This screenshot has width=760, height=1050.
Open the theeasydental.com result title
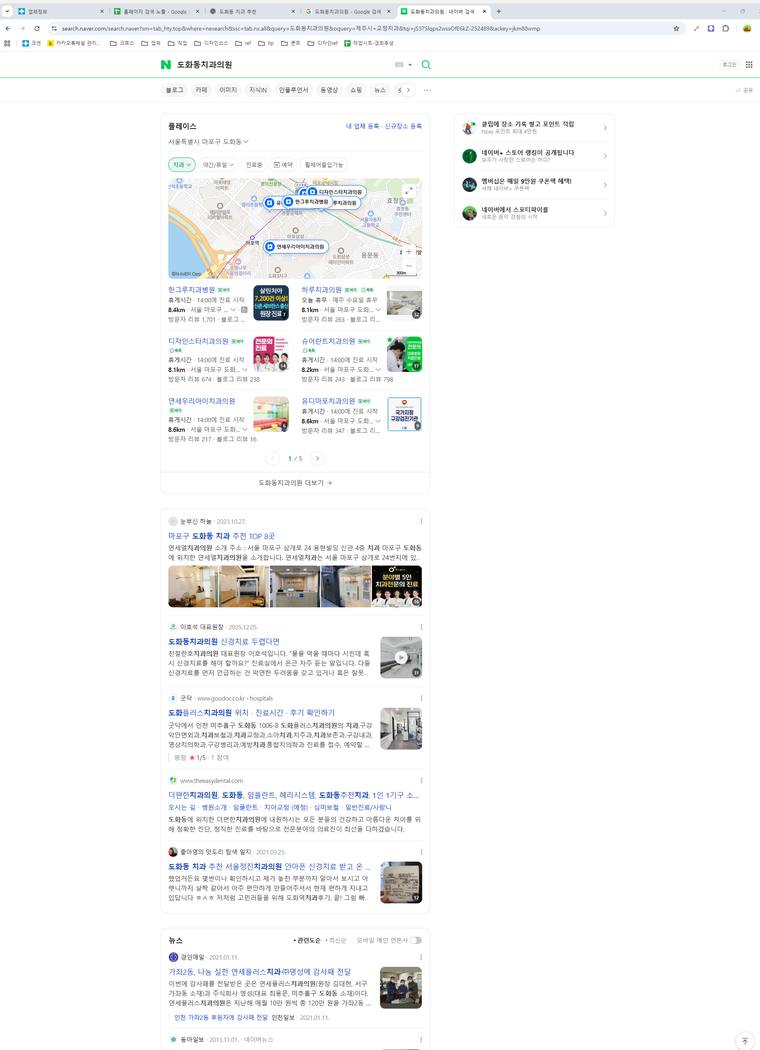coord(293,795)
